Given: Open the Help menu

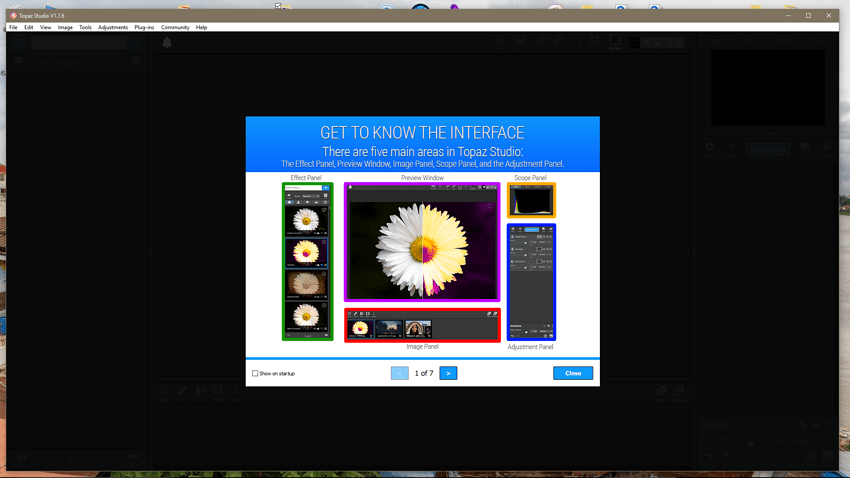Looking at the screenshot, I should [x=202, y=27].
